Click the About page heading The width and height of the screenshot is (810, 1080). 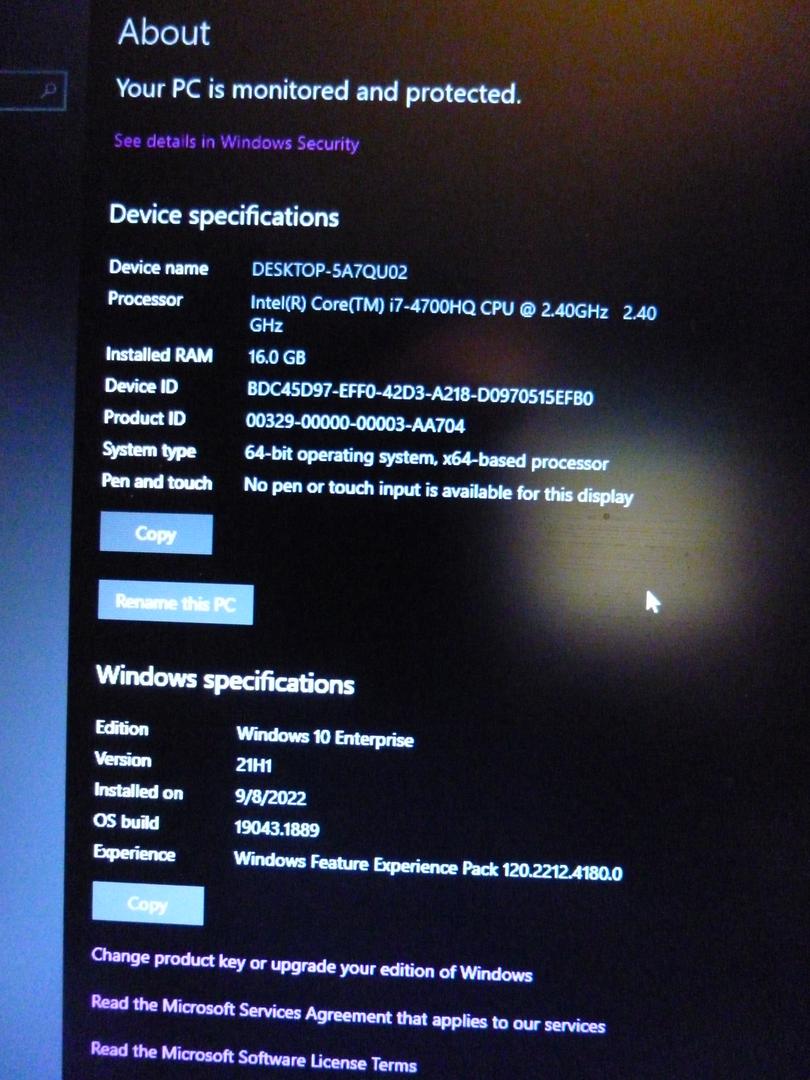tap(164, 33)
